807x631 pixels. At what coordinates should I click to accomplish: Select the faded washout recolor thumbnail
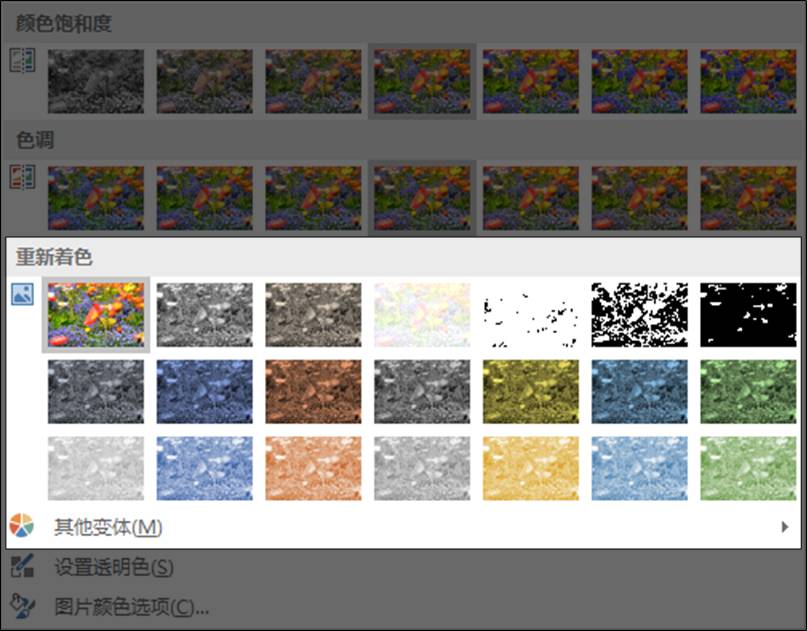[422, 314]
